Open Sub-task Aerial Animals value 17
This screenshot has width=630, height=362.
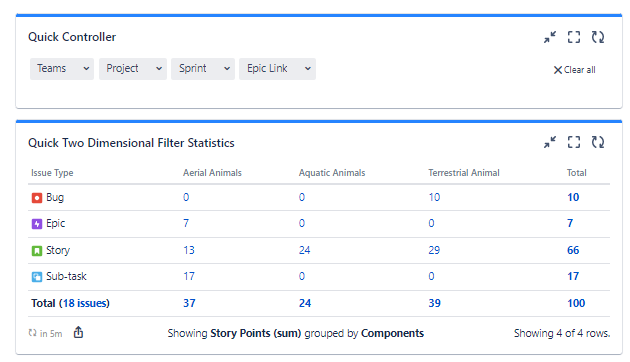[189, 276]
